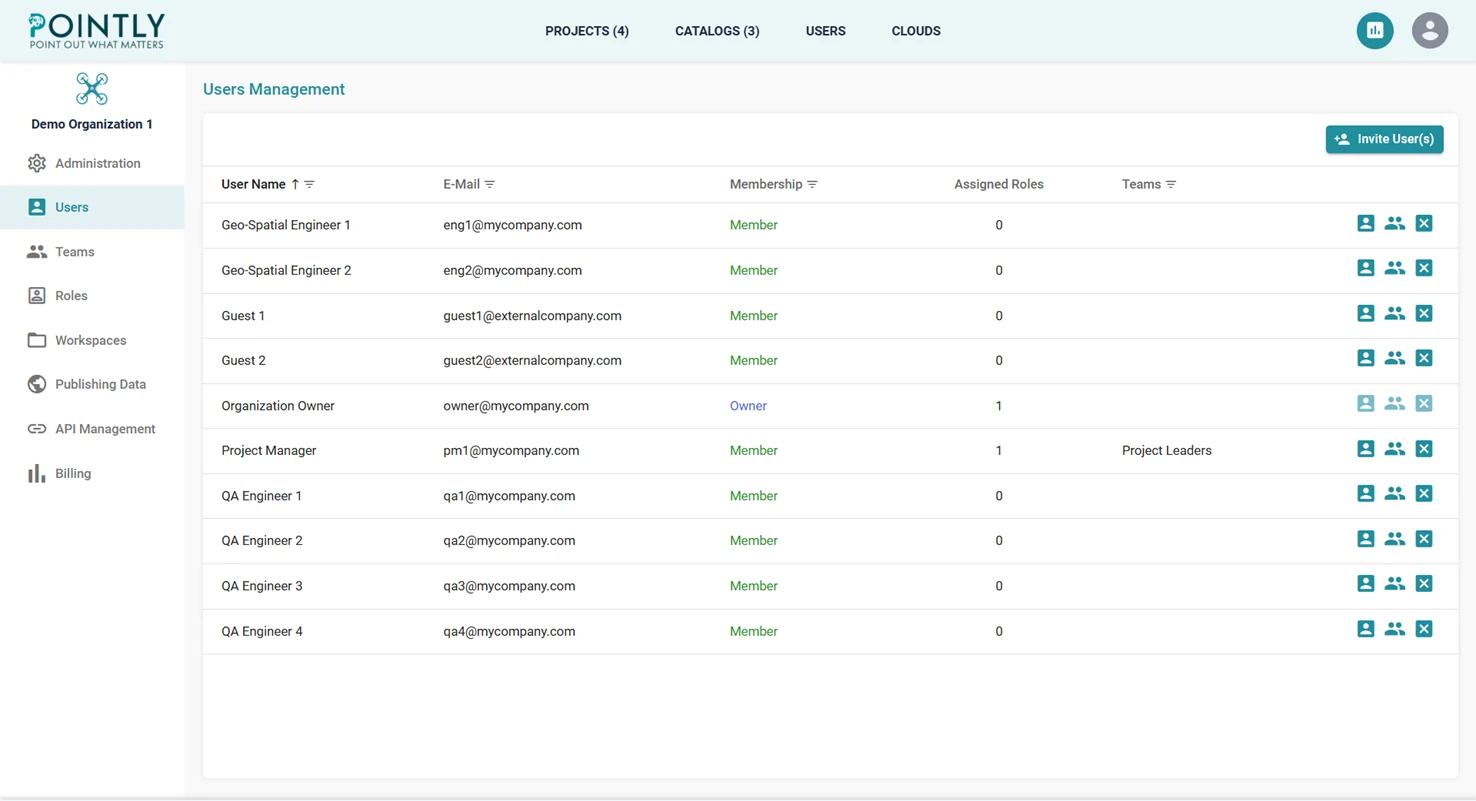Open Billing in sidebar

pyautogui.click(x=92, y=473)
